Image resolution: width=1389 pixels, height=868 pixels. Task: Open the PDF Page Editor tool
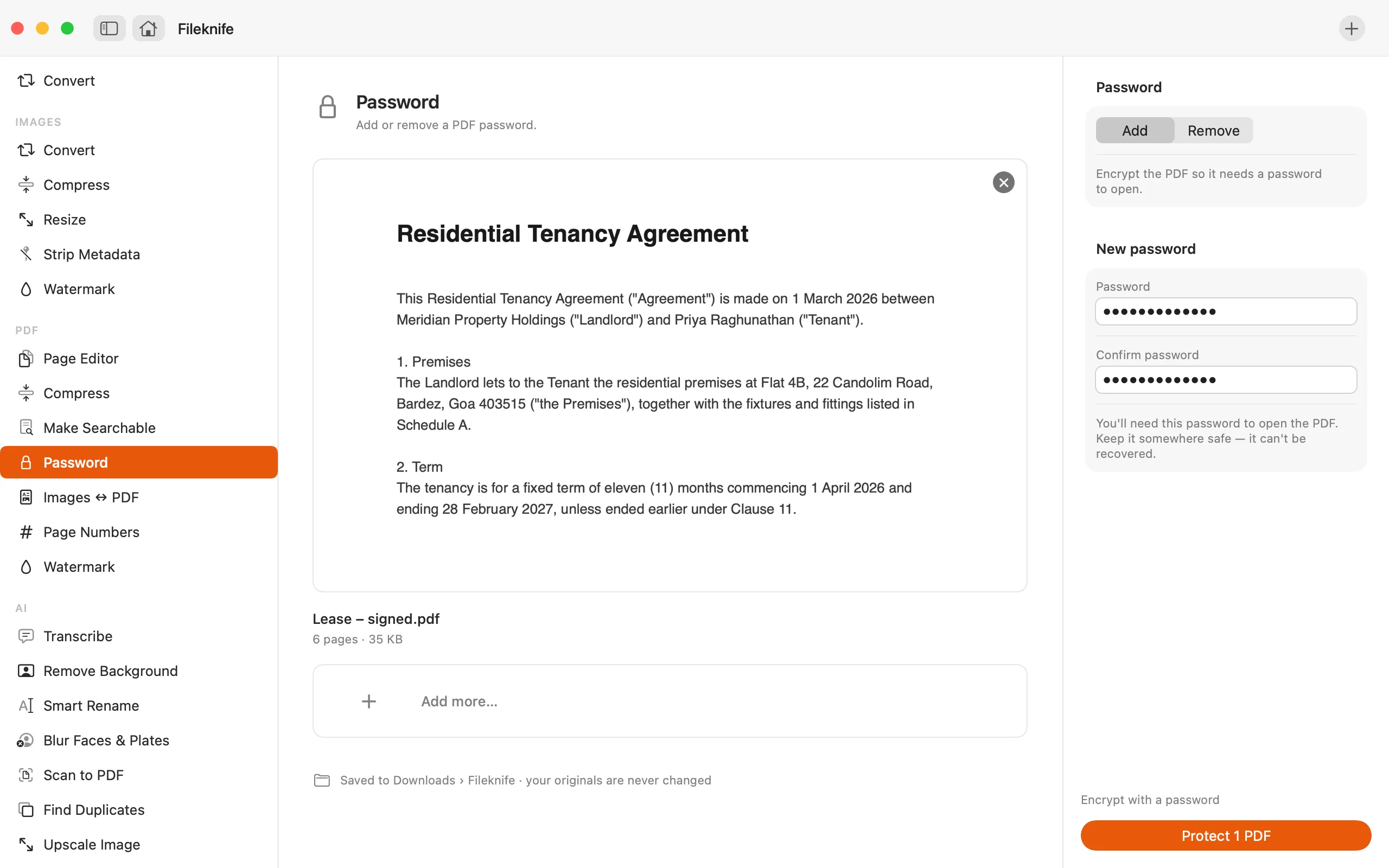click(x=139, y=358)
